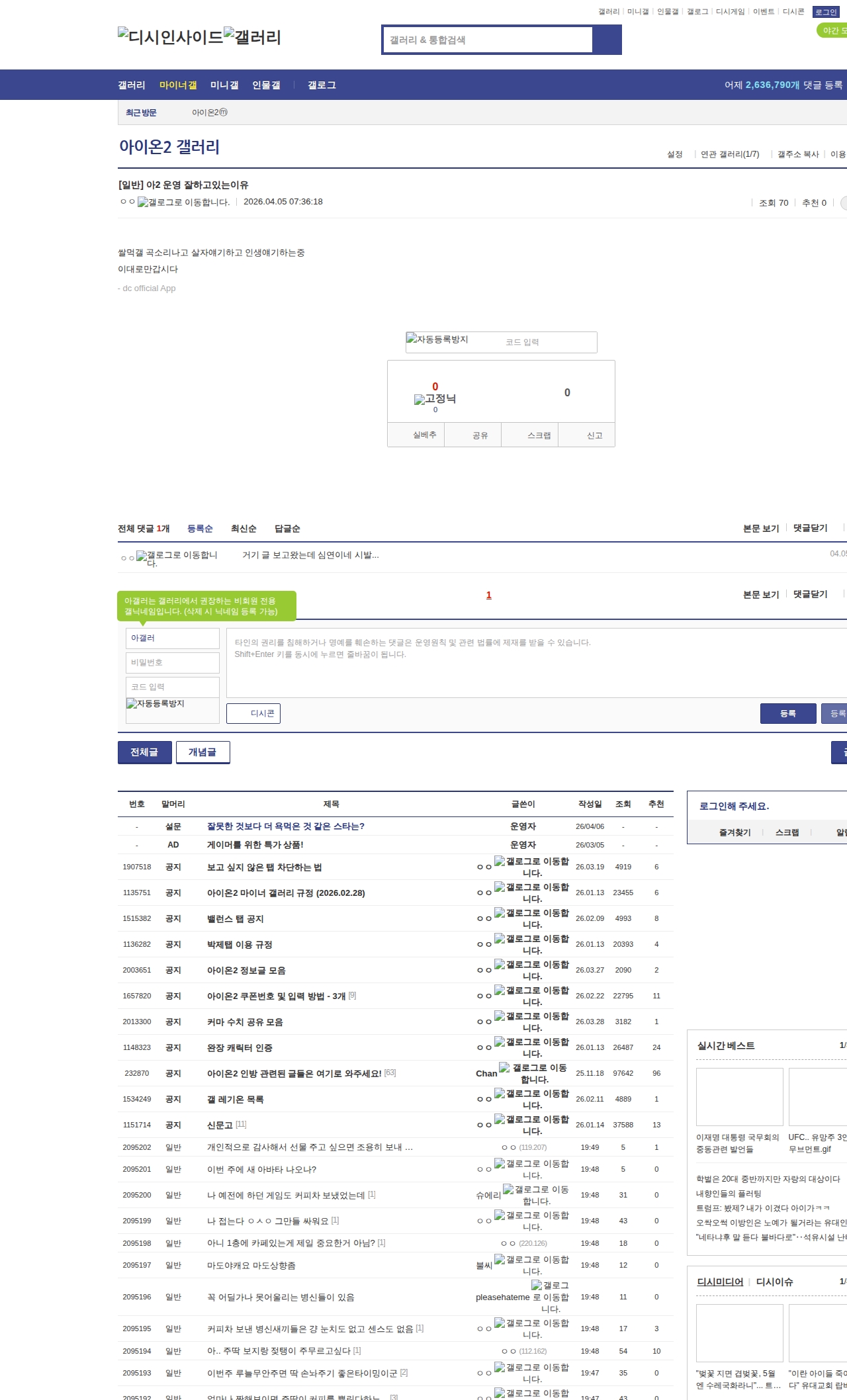The image size is (847, 1400).
Task: Select 마이너갤 in the navigation bar
Action: point(178,85)
